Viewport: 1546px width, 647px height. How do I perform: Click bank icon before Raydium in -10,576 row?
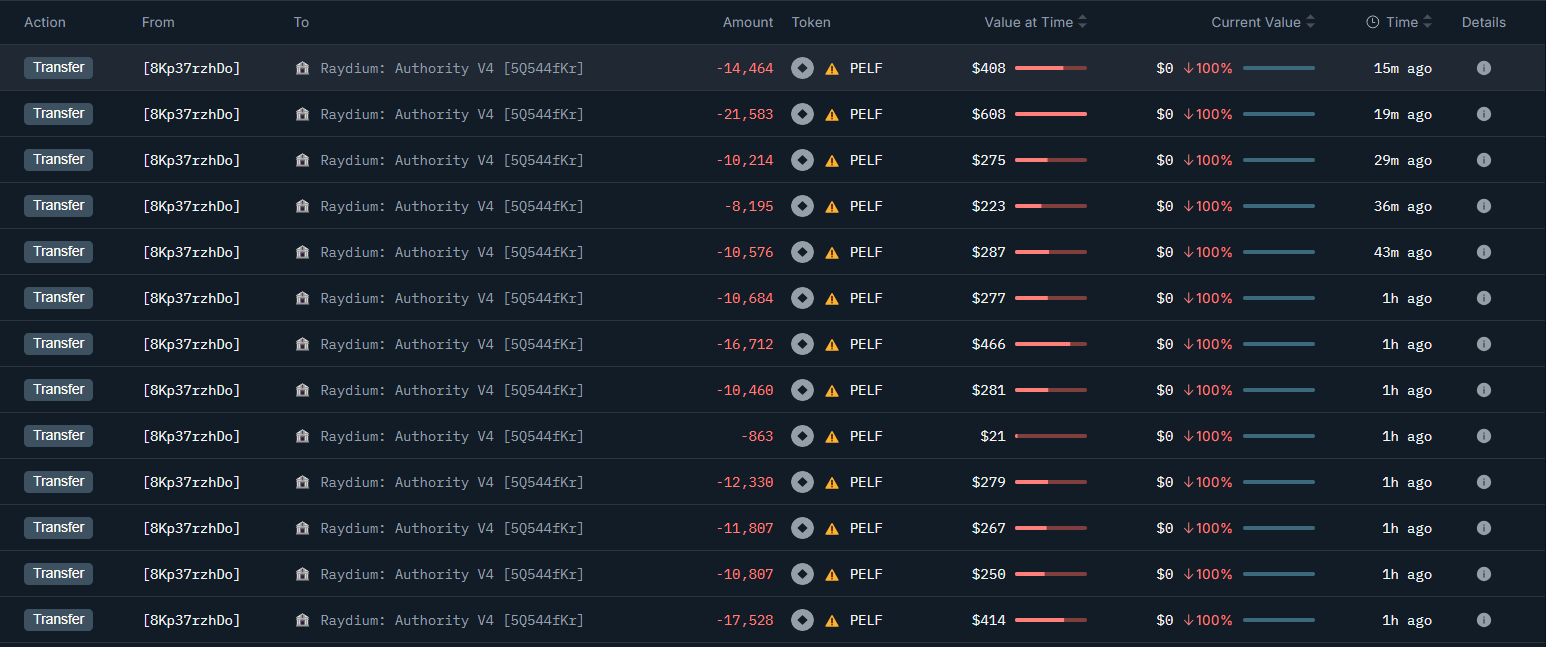(x=303, y=252)
